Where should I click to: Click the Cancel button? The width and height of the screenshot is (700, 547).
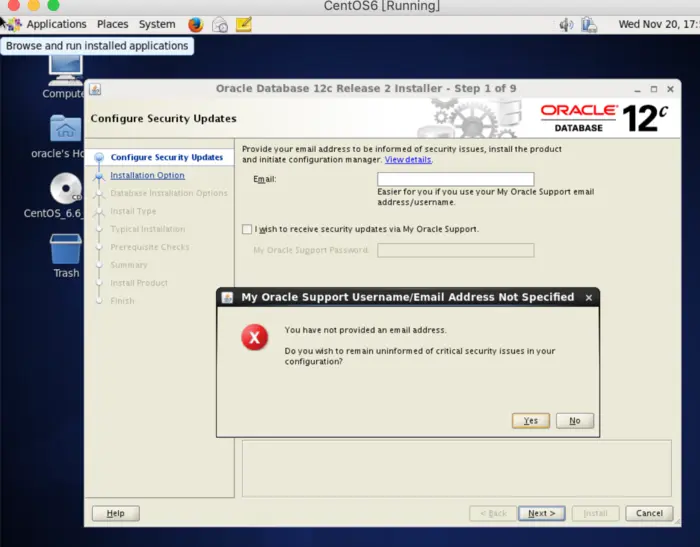(649, 514)
